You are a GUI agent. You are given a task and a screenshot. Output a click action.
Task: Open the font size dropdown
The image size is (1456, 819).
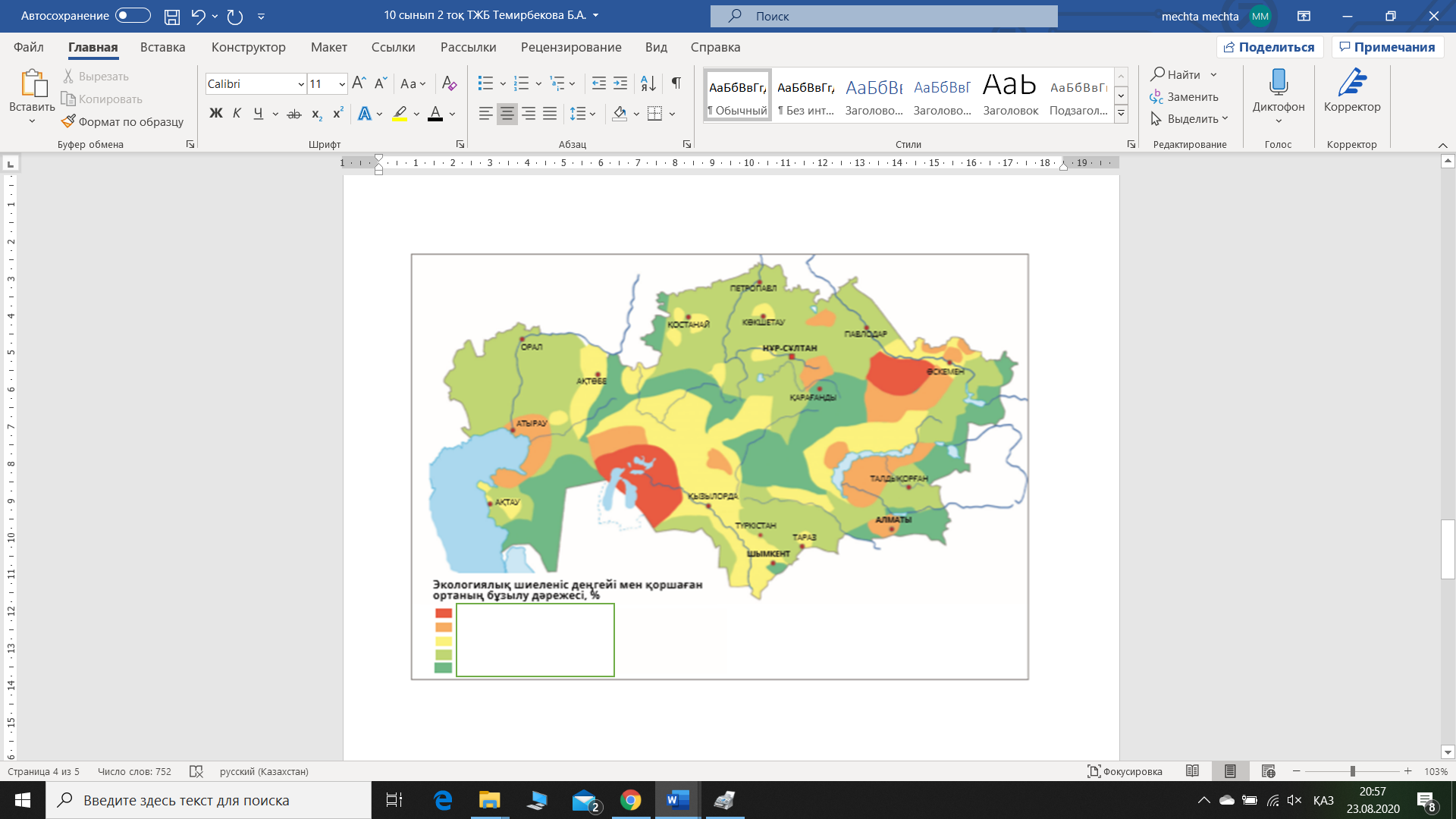342,84
